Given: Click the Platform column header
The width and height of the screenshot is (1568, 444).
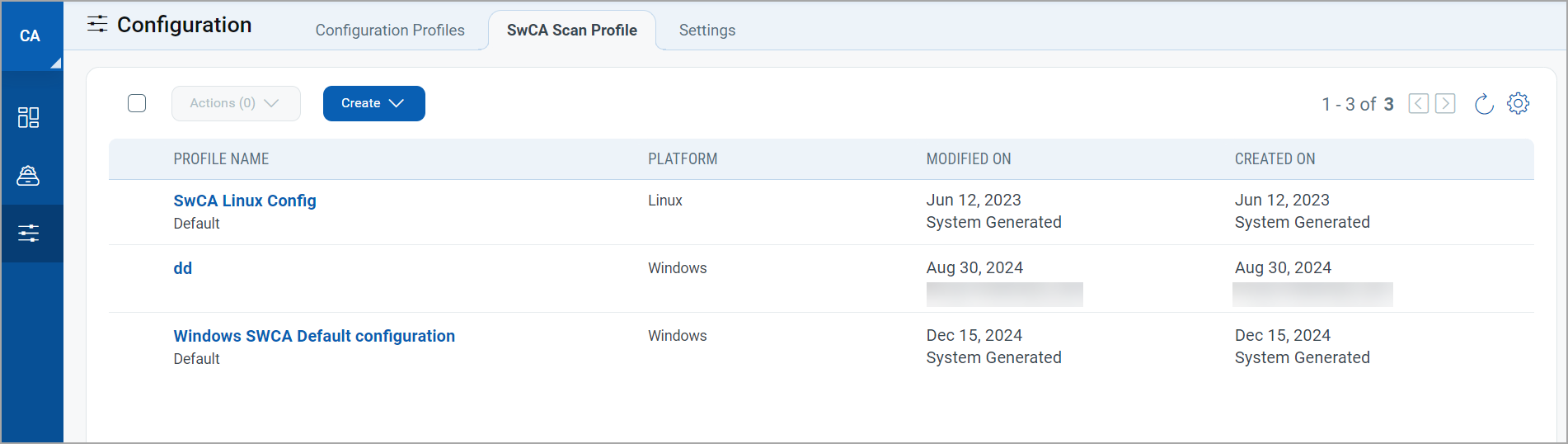Looking at the screenshot, I should [682, 159].
